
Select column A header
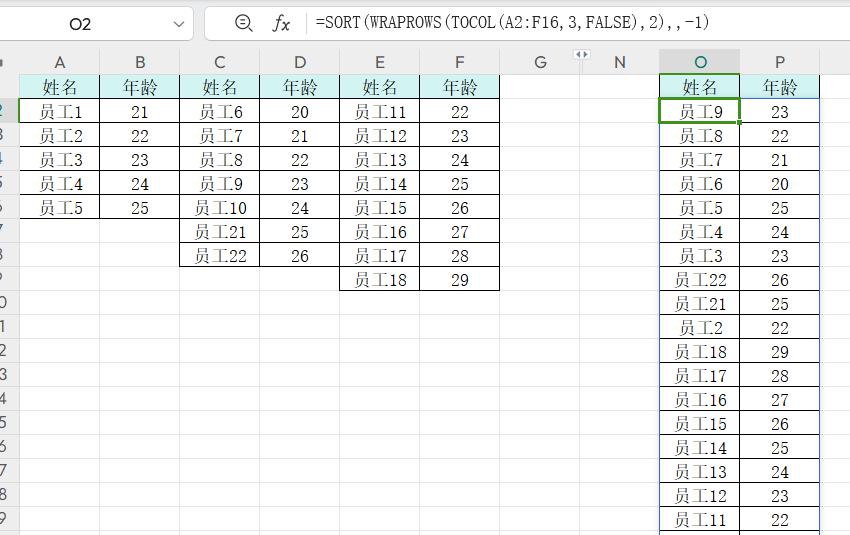pos(60,62)
